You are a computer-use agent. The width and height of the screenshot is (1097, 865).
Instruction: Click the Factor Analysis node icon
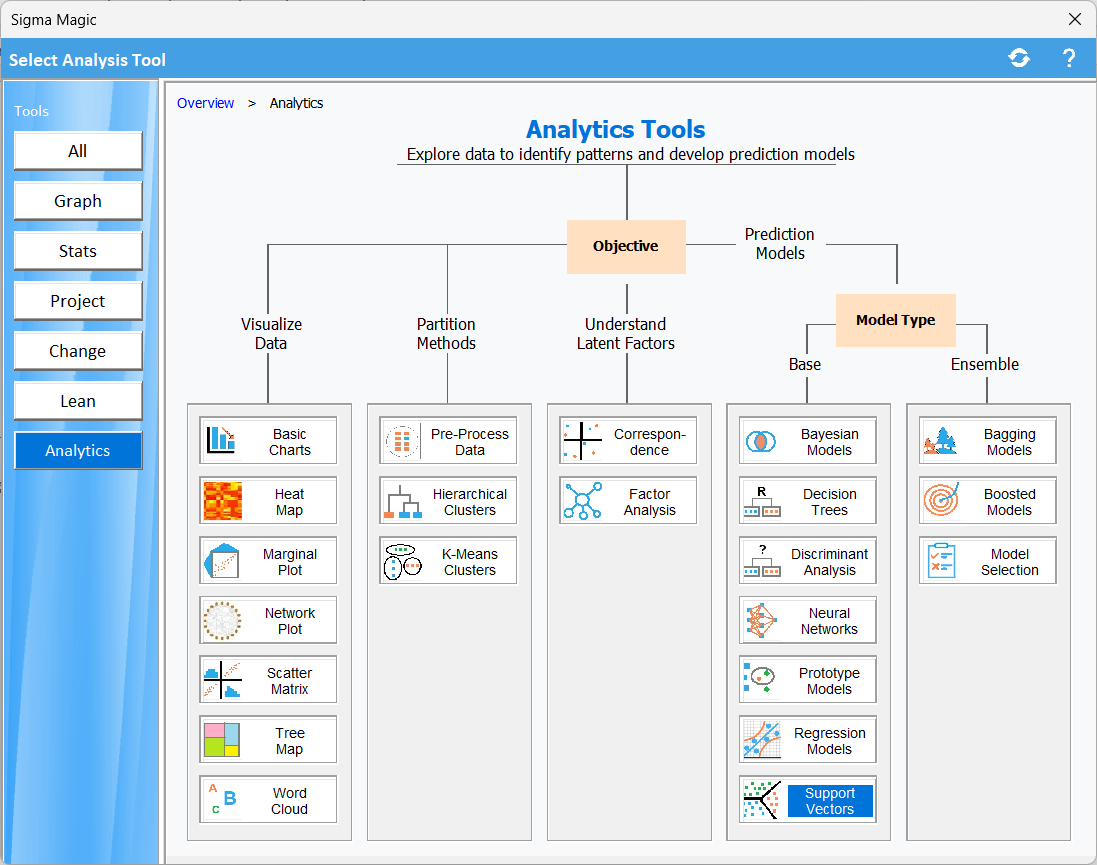coord(582,501)
